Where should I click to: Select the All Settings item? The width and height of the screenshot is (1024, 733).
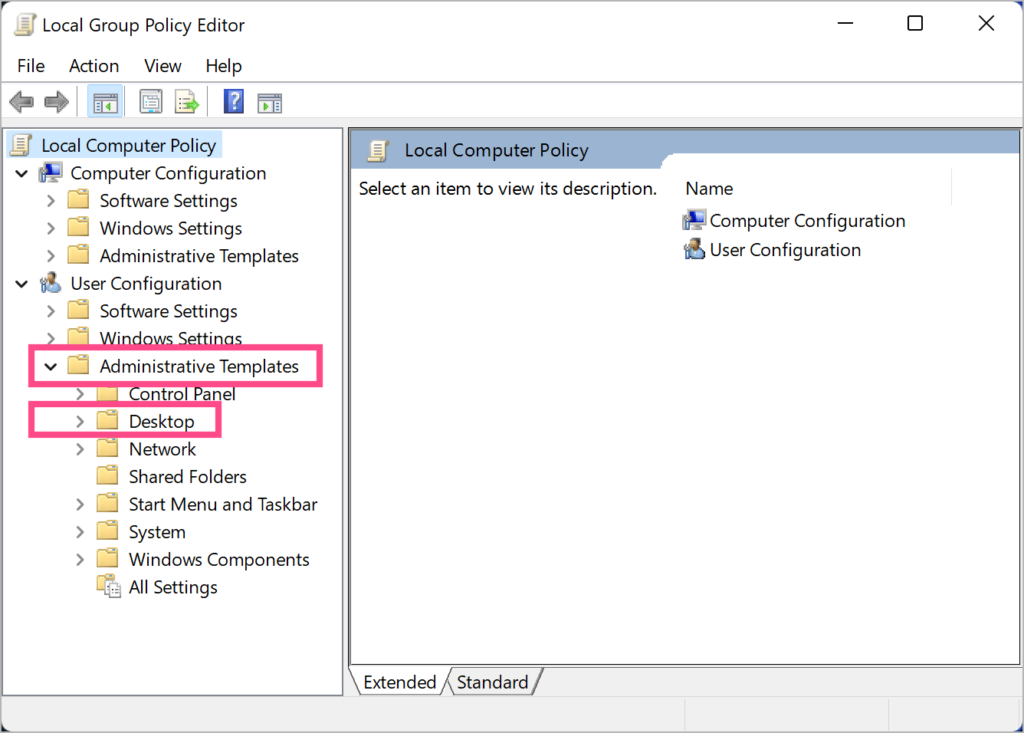[172, 587]
